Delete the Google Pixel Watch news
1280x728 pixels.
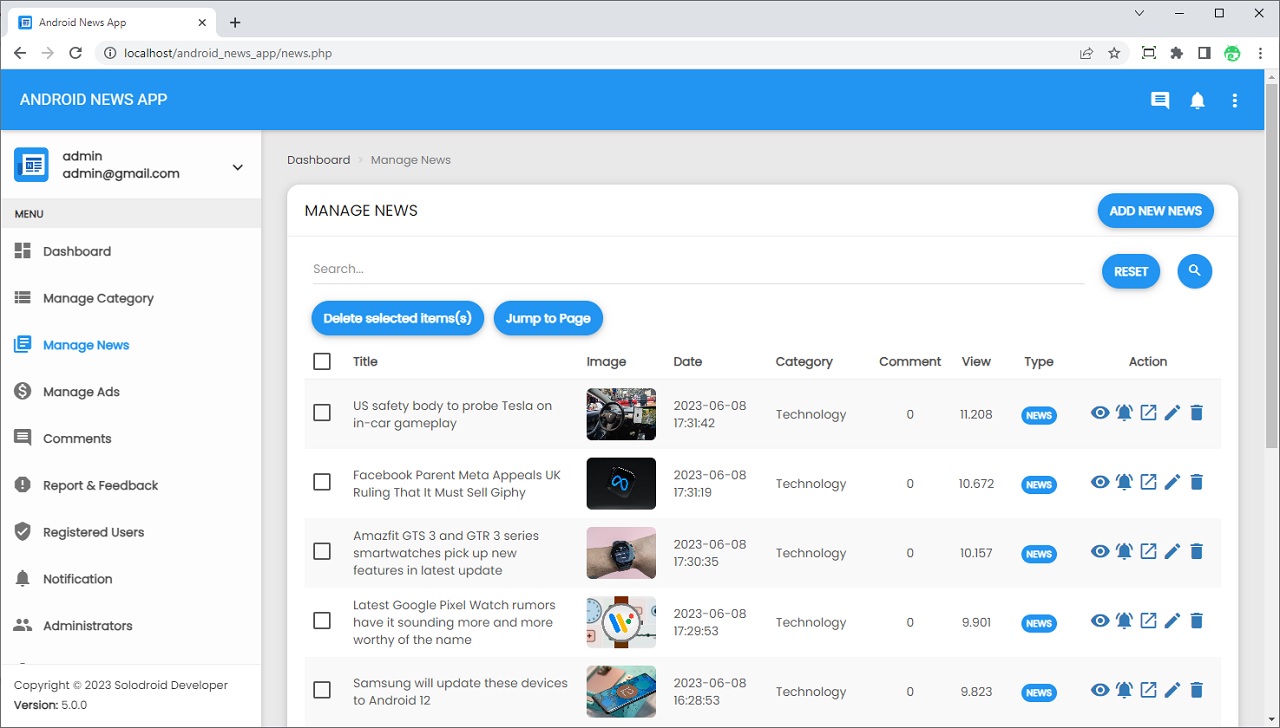pyautogui.click(x=1196, y=621)
